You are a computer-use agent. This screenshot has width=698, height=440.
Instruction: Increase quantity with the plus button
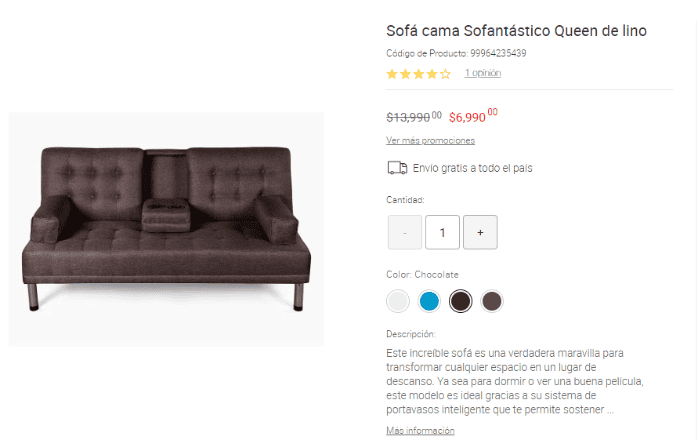tap(480, 232)
